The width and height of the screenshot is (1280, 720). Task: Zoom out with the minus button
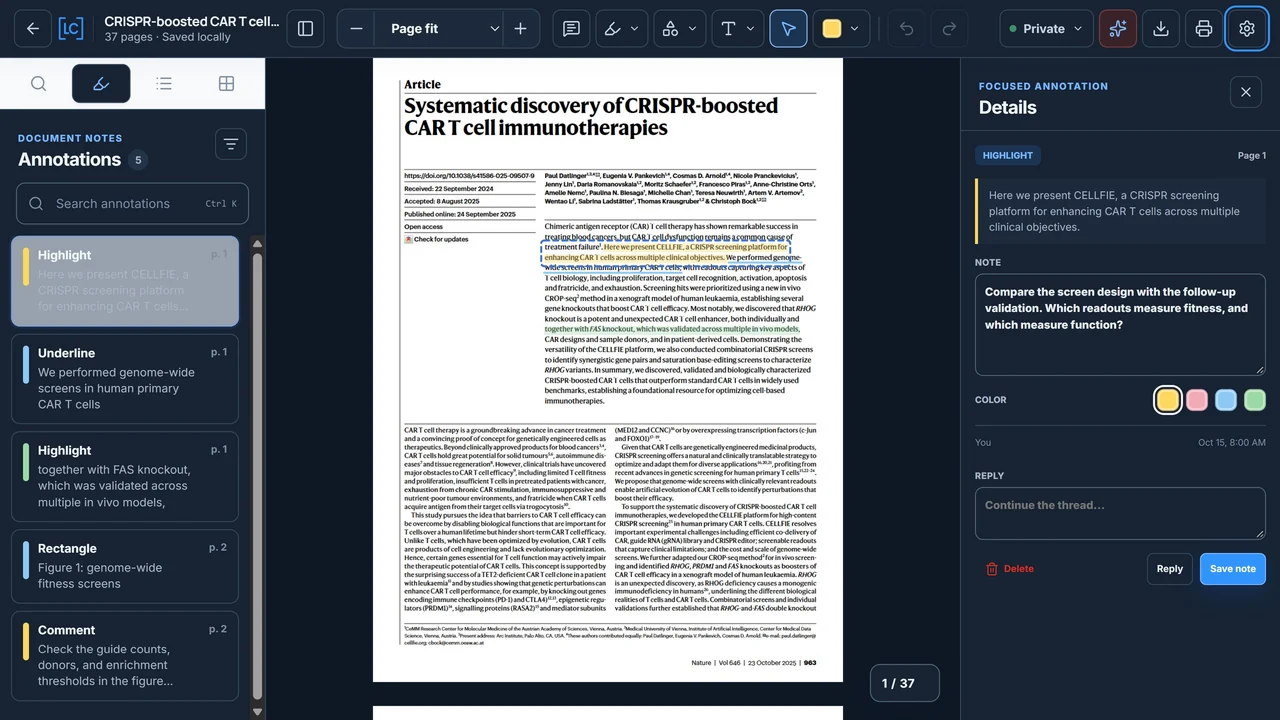(357, 29)
